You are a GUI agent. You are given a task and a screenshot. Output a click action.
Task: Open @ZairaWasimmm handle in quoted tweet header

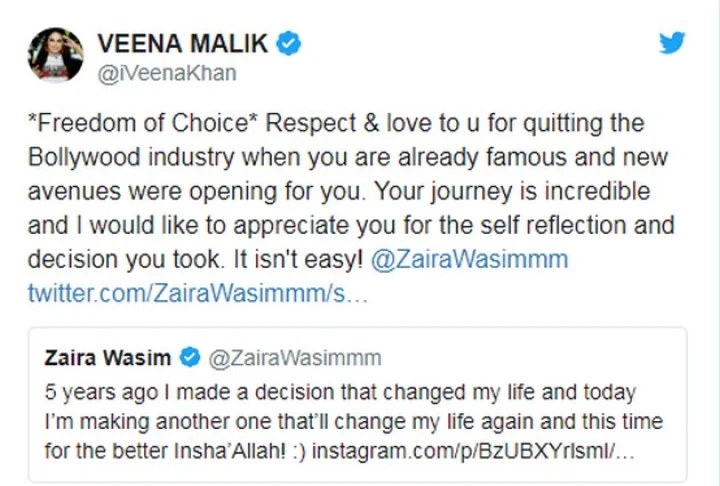click(294, 357)
